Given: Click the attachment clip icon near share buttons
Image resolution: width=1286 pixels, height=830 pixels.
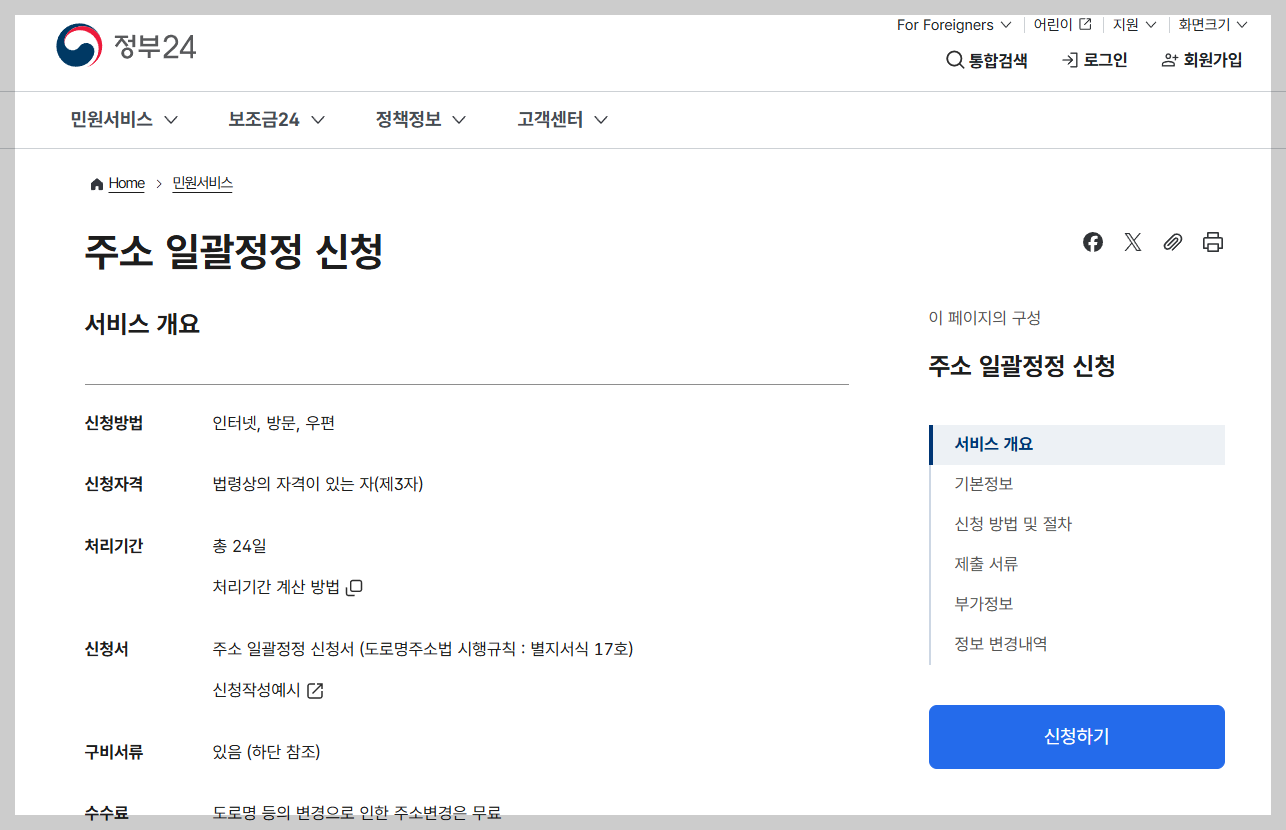Looking at the screenshot, I should coord(1172,242).
